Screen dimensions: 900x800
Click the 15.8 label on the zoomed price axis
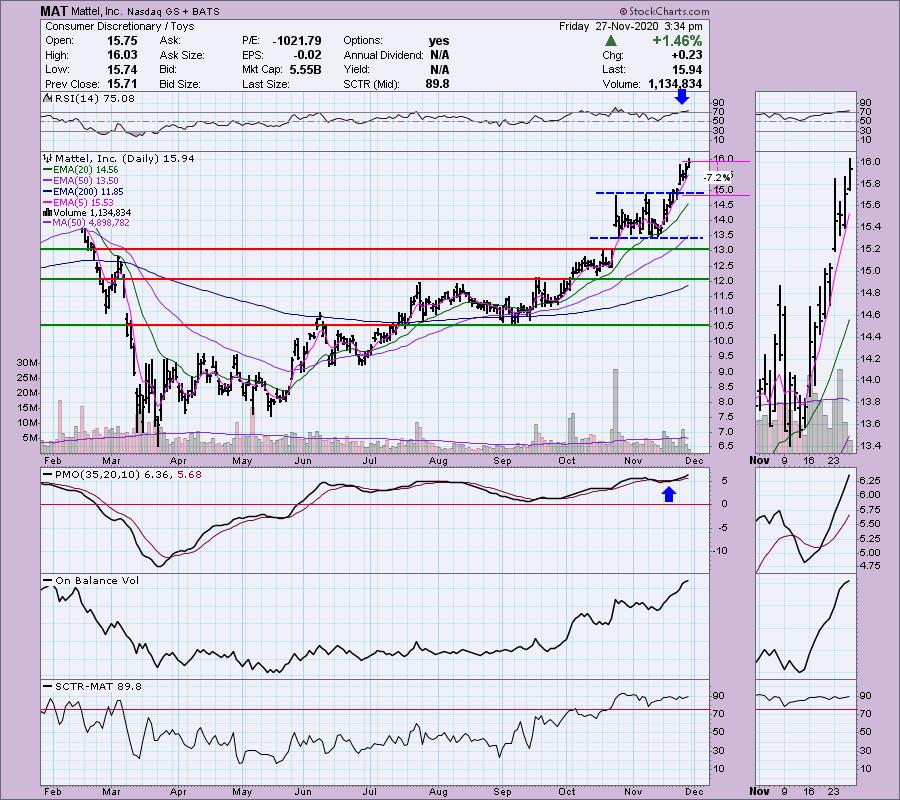[x=870, y=184]
